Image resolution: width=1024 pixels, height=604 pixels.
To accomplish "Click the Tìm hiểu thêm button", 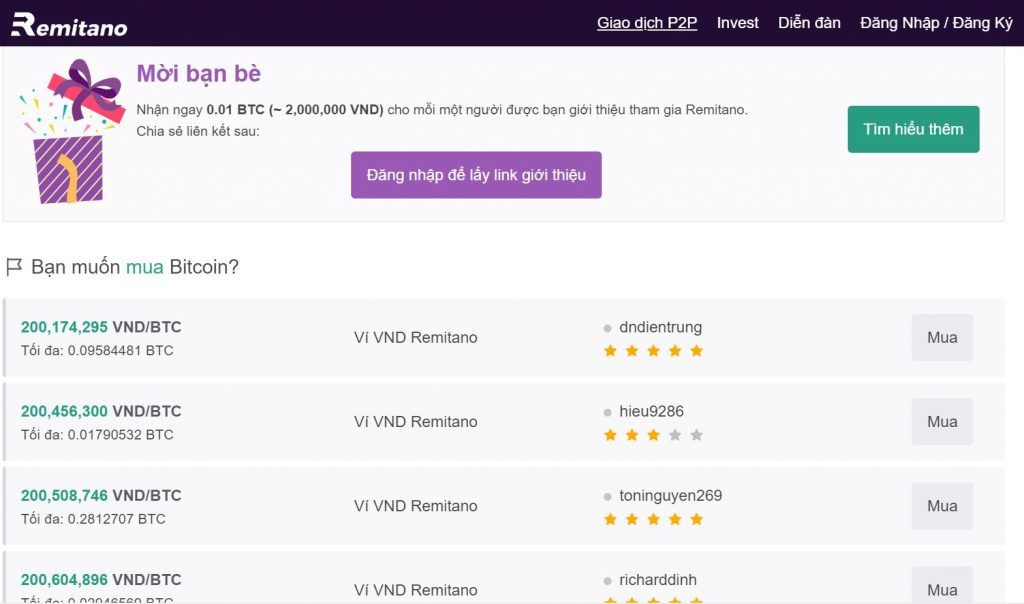I will [913, 129].
